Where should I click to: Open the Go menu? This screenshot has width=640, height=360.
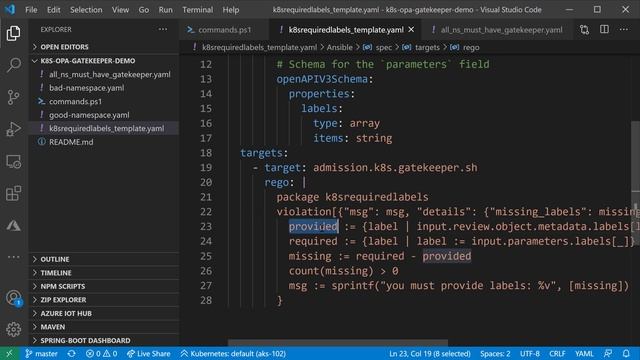click(144, 10)
